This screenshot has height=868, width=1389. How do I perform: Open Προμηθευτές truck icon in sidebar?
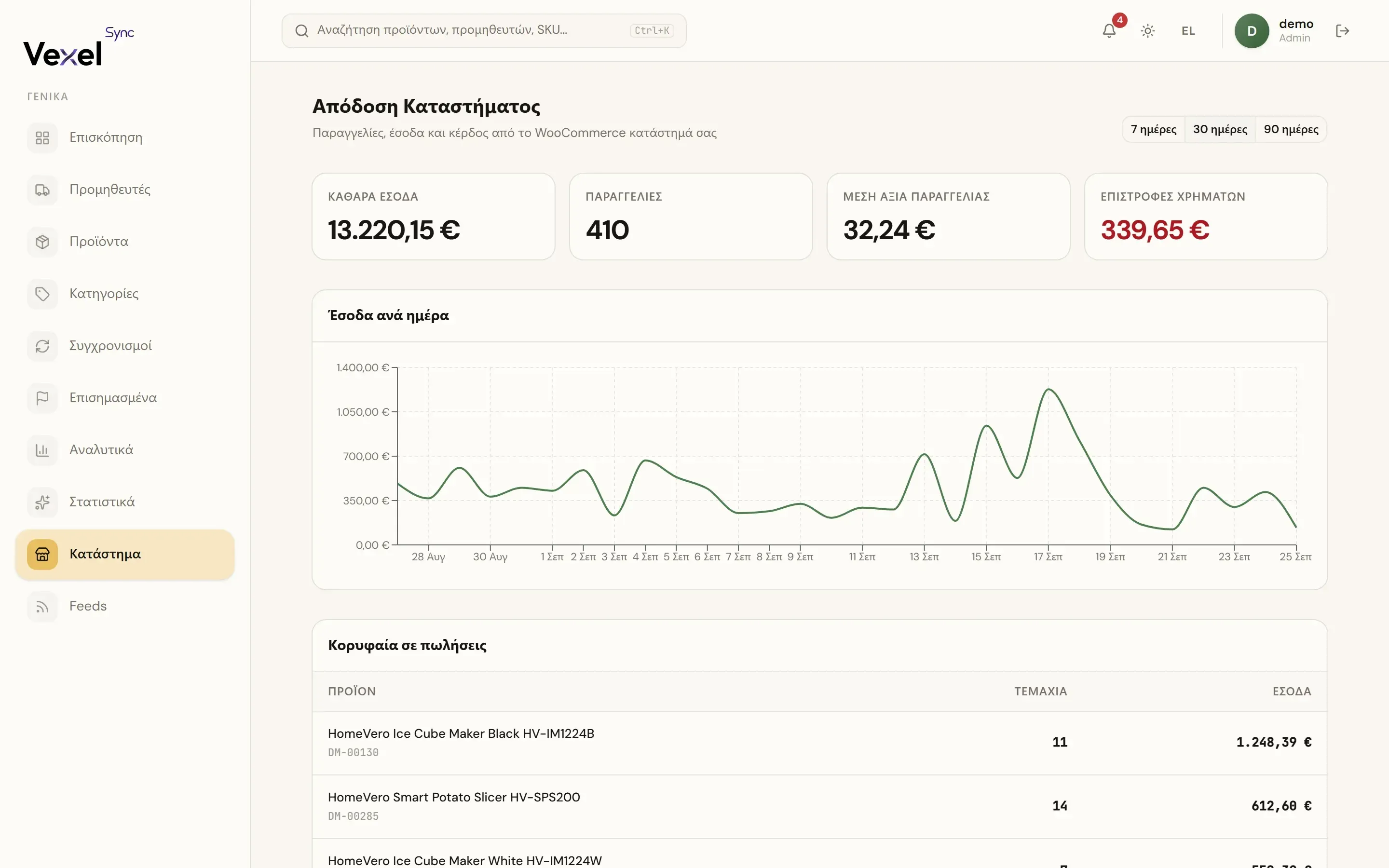tap(42, 190)
